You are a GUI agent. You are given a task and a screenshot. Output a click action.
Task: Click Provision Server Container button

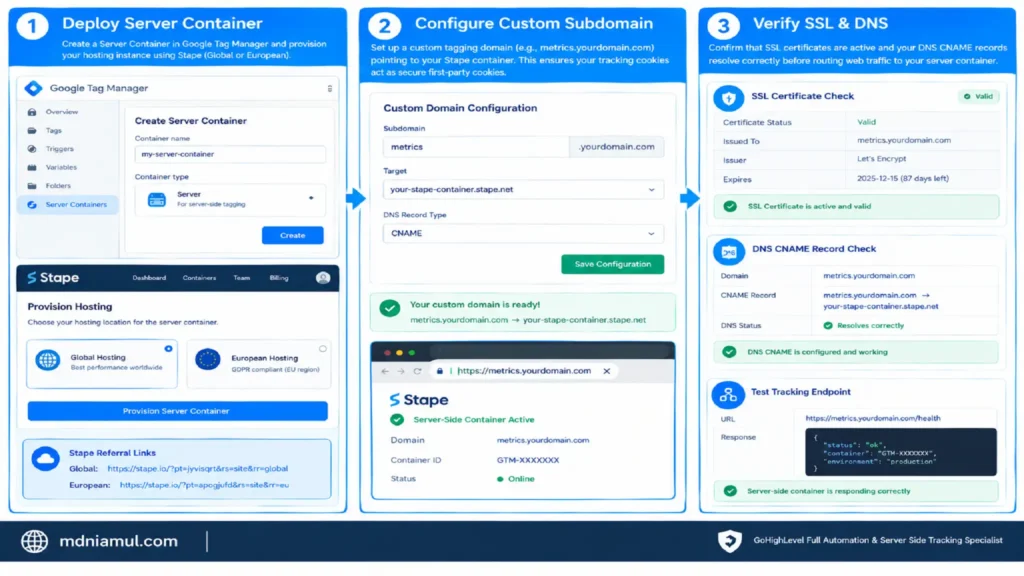[178, 411]
